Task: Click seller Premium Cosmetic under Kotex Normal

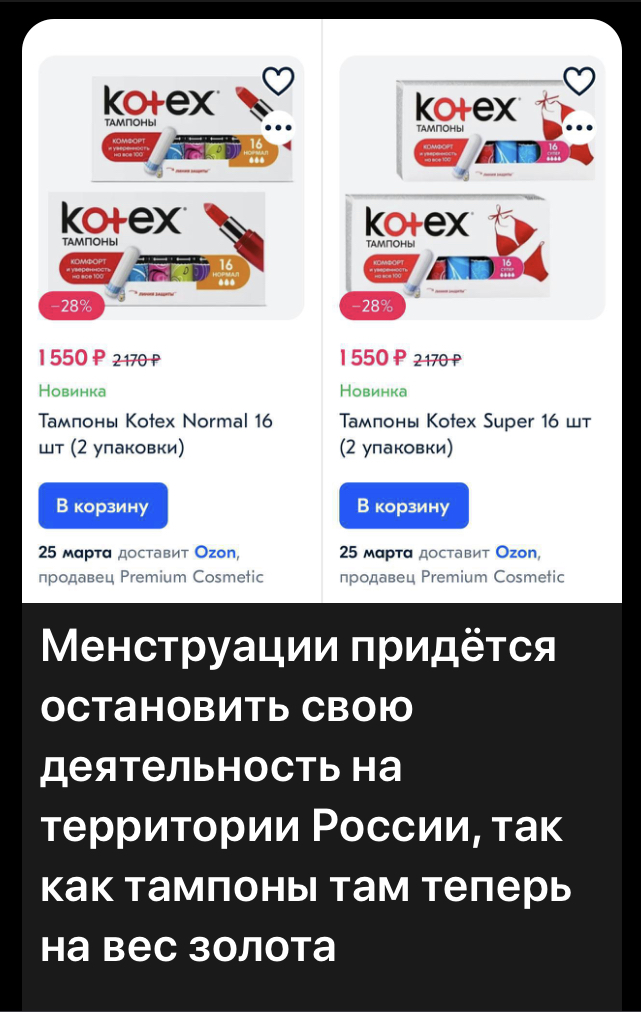Action: click(192, 576)
